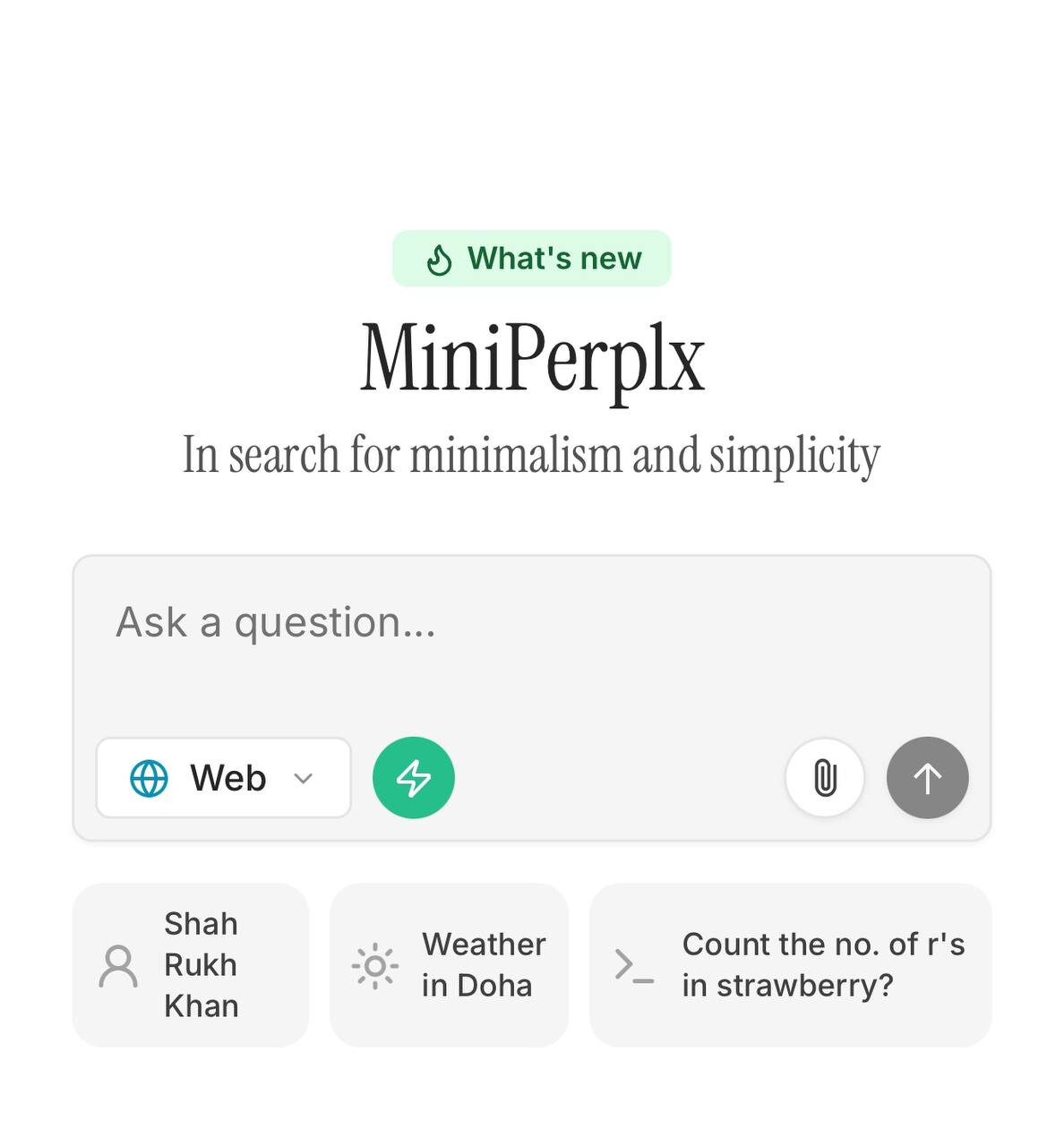Click the flame icon in What's new badge
Screen dimensions: 1064x1146
[439, 260]
